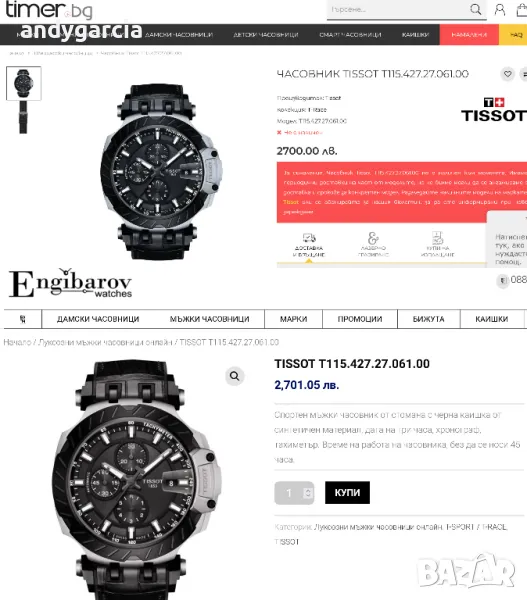
Task: Open МАРКИ menu item
Action: click(x=293, y=319)
